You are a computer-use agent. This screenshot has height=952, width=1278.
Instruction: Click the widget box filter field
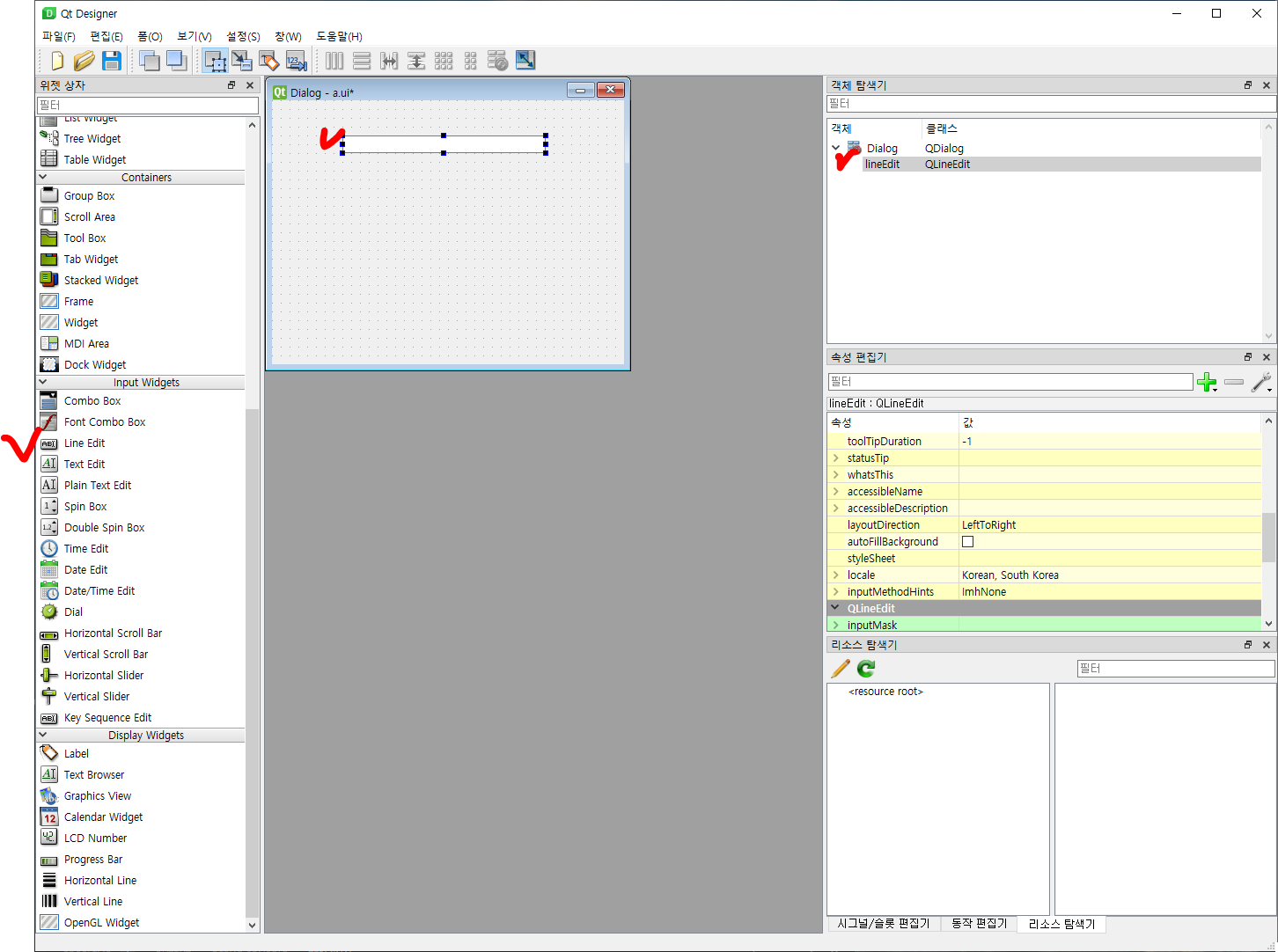[147, 105]
